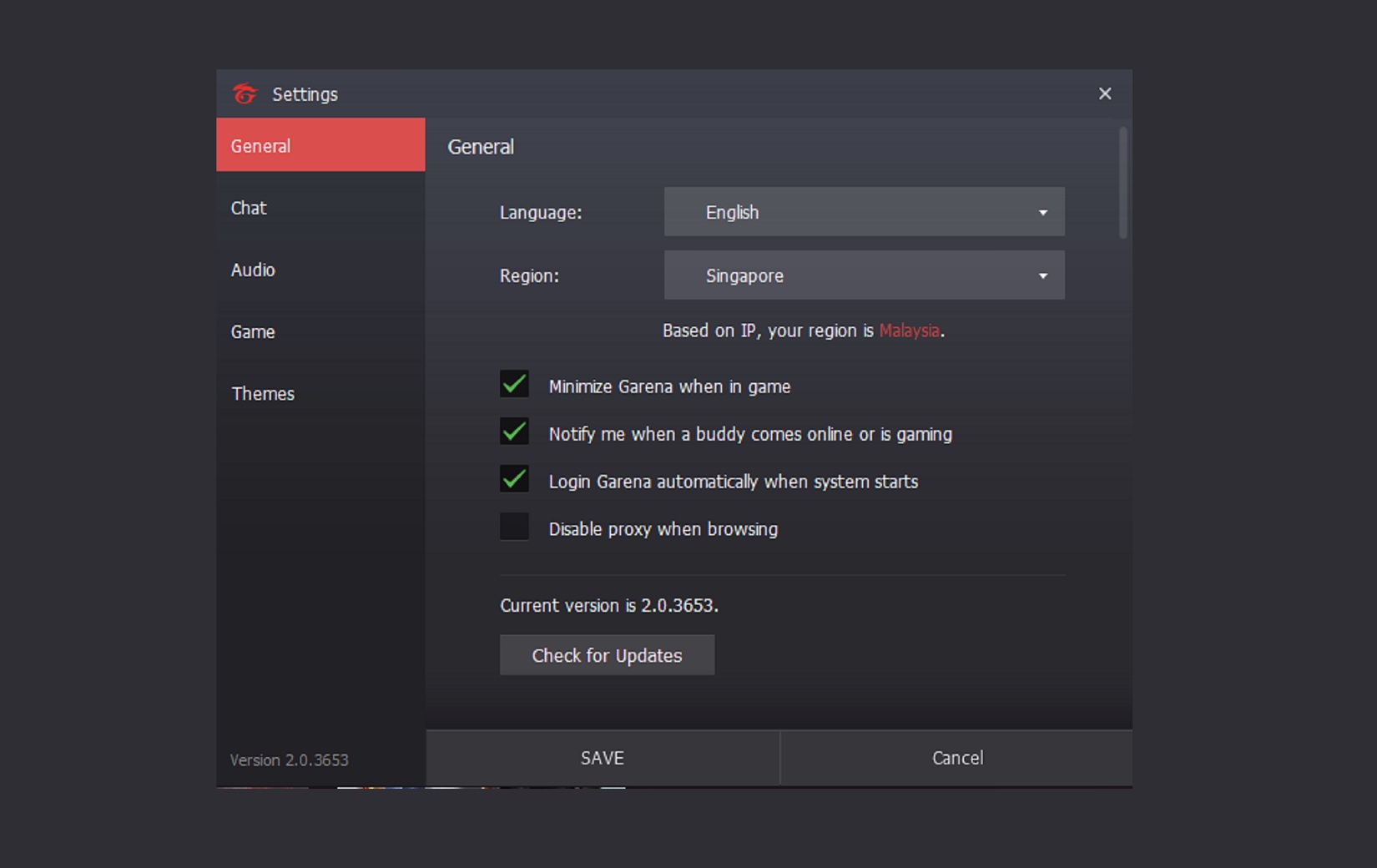Open the General settings tab

pos(320,145)
